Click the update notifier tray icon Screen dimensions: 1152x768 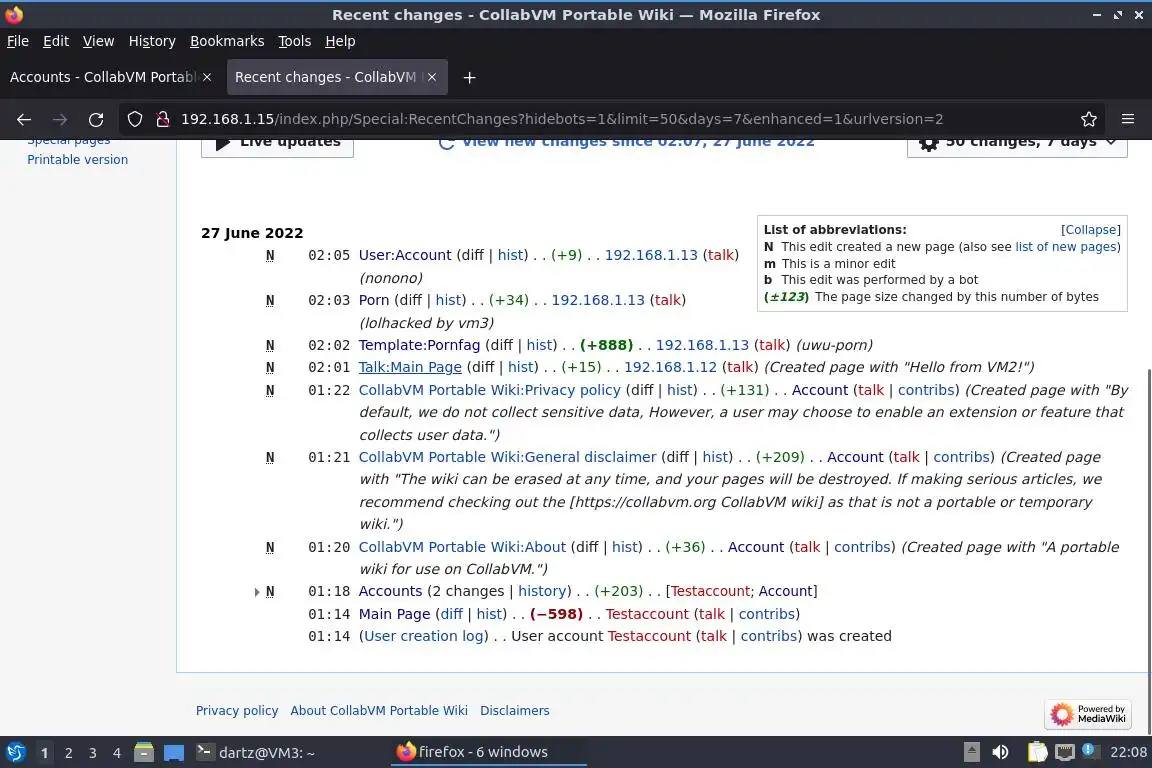1090,751
